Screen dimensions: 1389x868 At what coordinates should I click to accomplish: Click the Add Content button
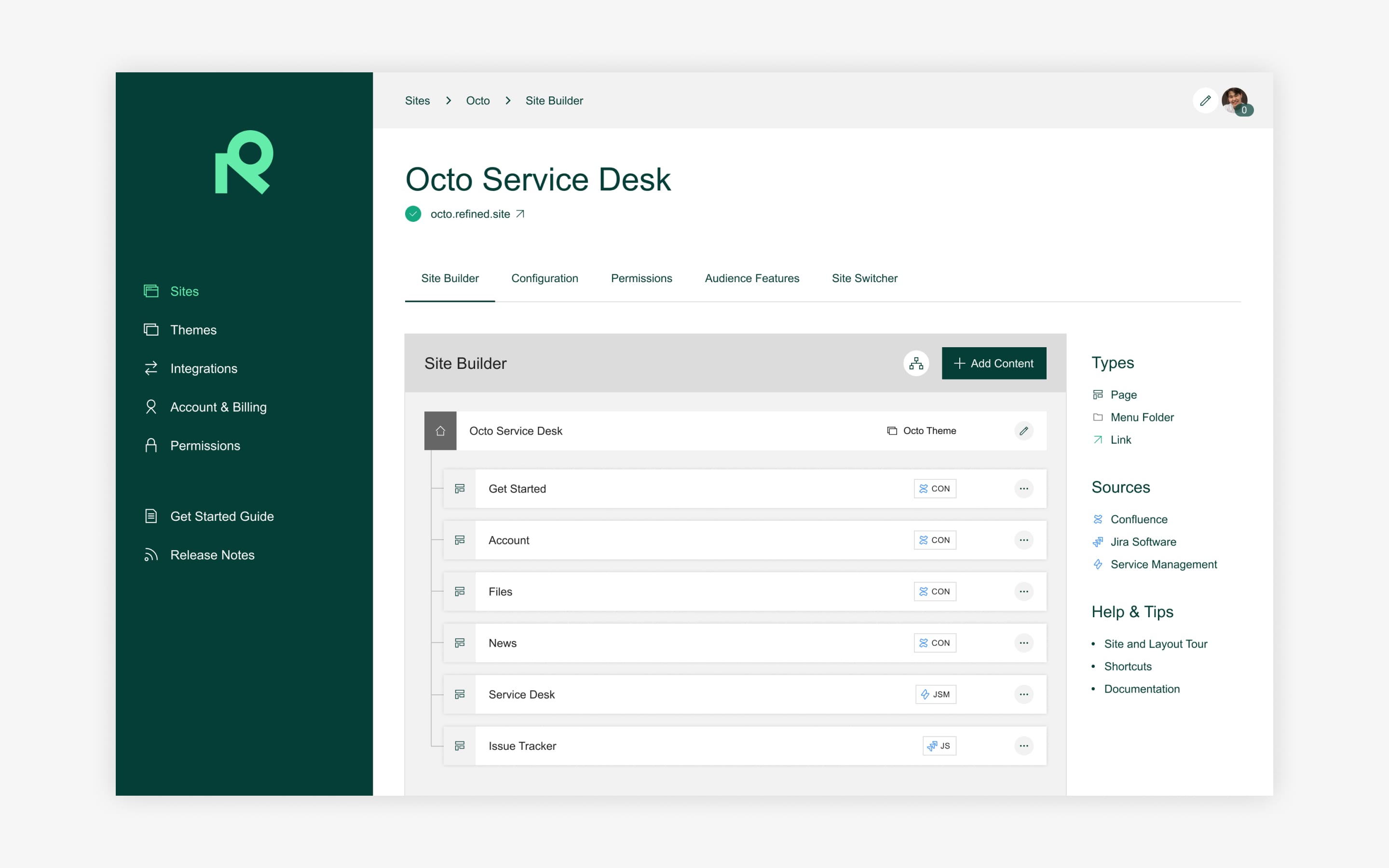994,363
